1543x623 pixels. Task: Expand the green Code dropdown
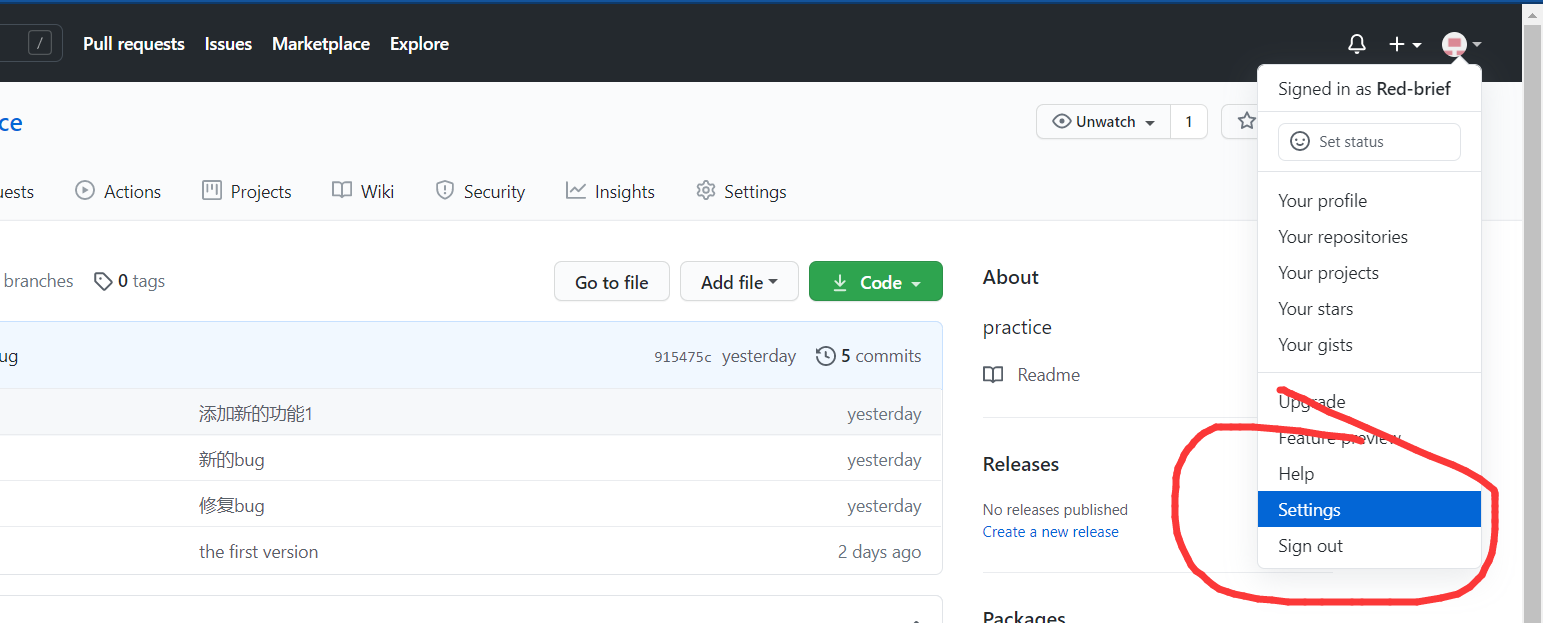click(875, 282)
